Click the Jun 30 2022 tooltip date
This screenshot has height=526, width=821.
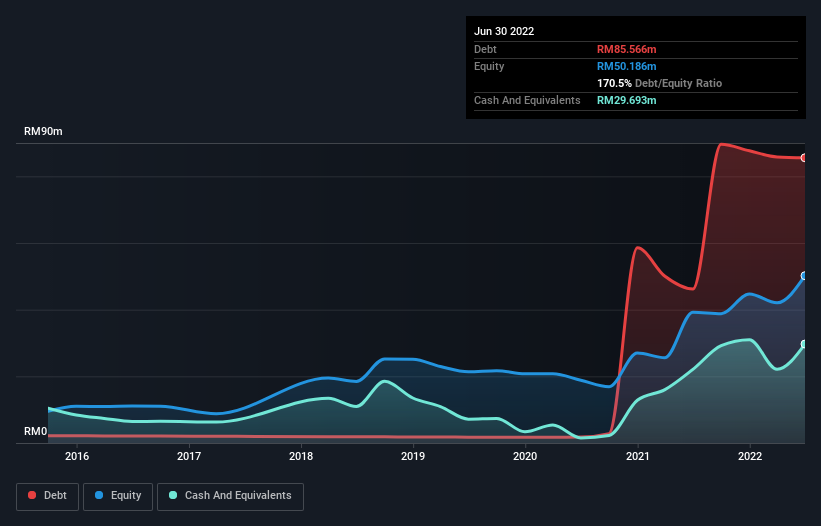[504, 31]
